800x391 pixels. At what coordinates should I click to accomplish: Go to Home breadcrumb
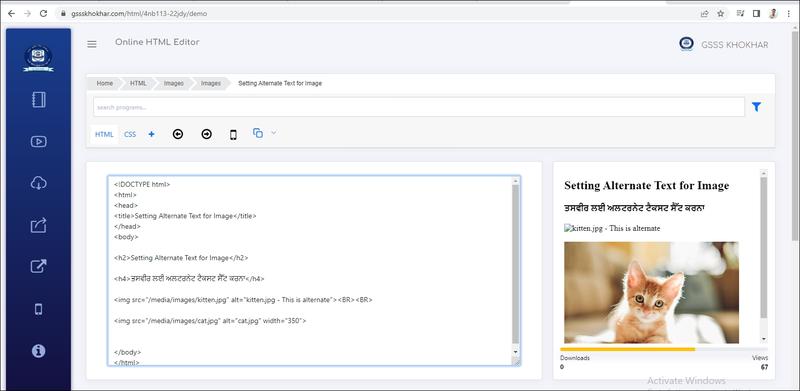pos(105,83)
